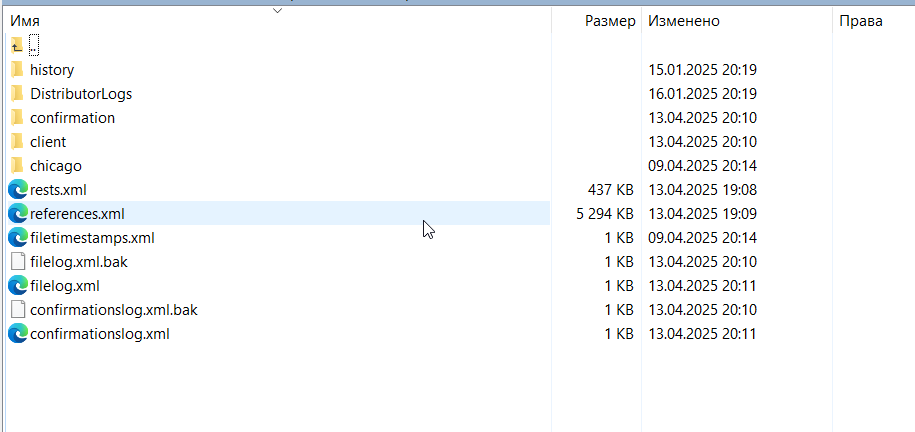
Task: Click the Edge icon beside confirmationslog.xml
Action: click(x=18, y=334)
